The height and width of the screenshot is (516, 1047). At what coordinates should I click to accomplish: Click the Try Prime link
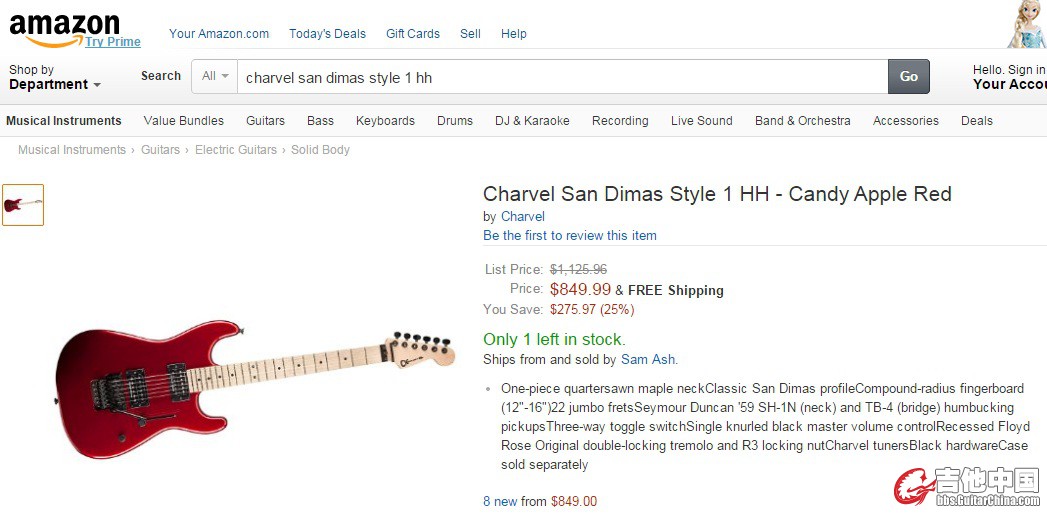[x=113, y=42]
